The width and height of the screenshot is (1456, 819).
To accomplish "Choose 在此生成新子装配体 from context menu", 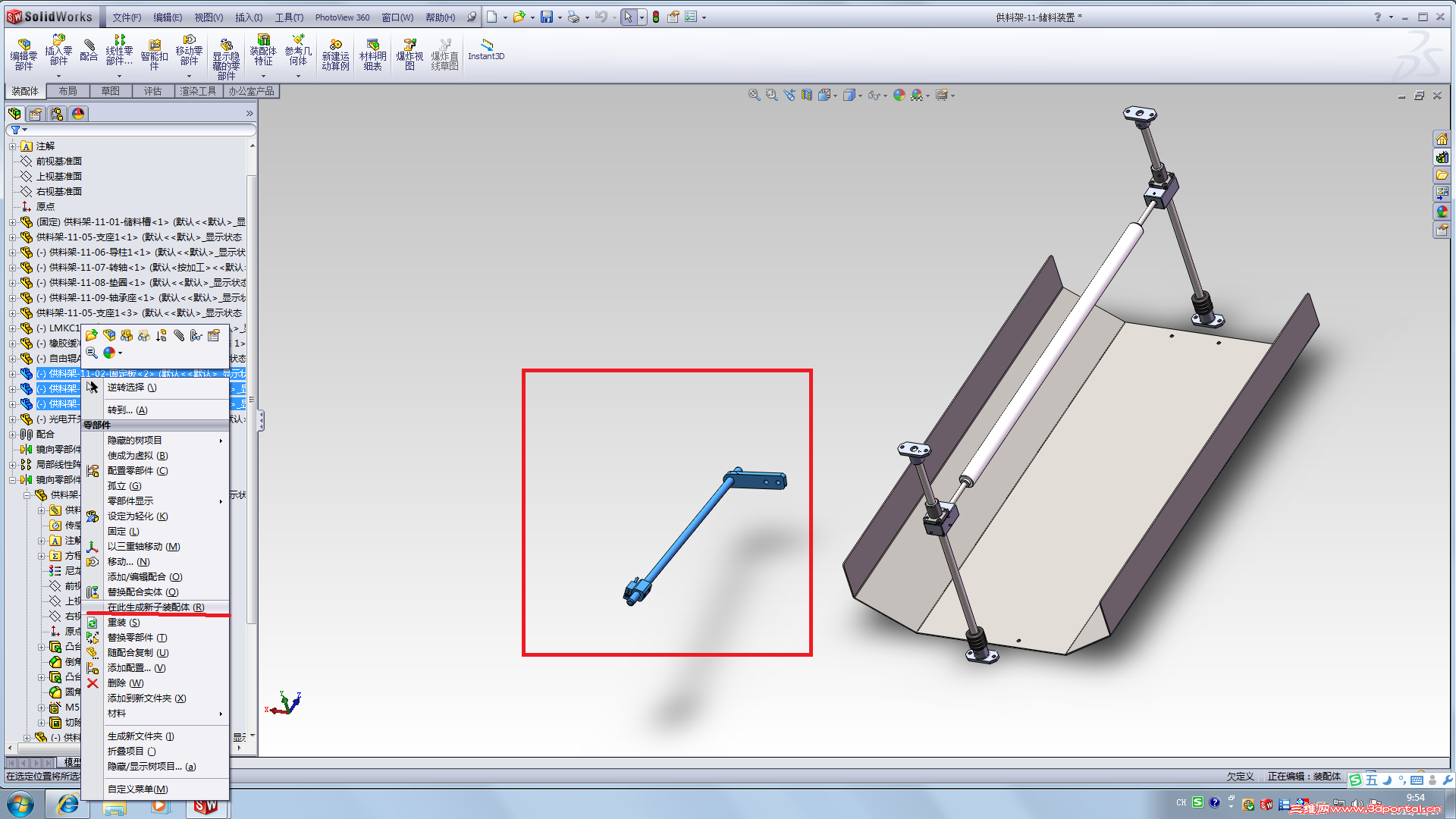I will coord(155,607).
